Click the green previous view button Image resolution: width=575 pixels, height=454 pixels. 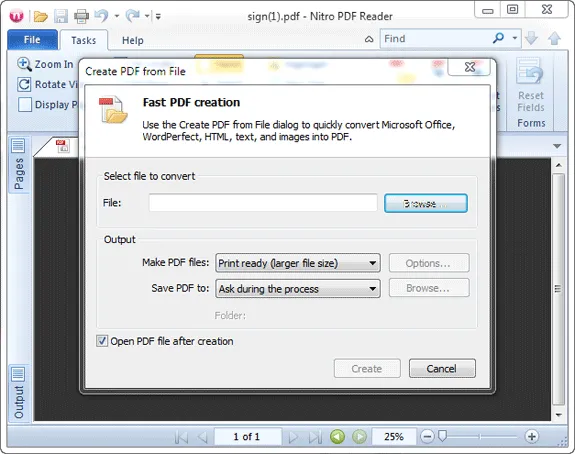[337, 436]
